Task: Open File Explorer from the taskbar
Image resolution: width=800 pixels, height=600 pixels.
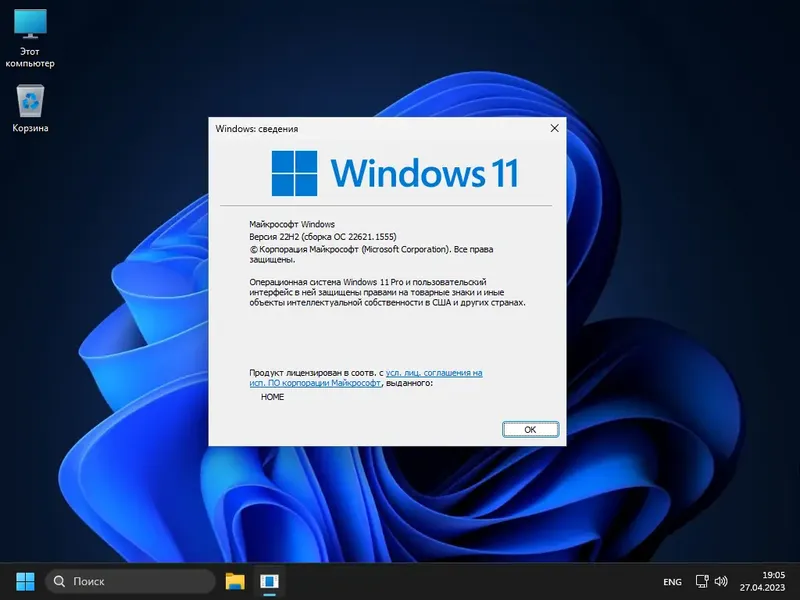Action: tap(234, 580)
